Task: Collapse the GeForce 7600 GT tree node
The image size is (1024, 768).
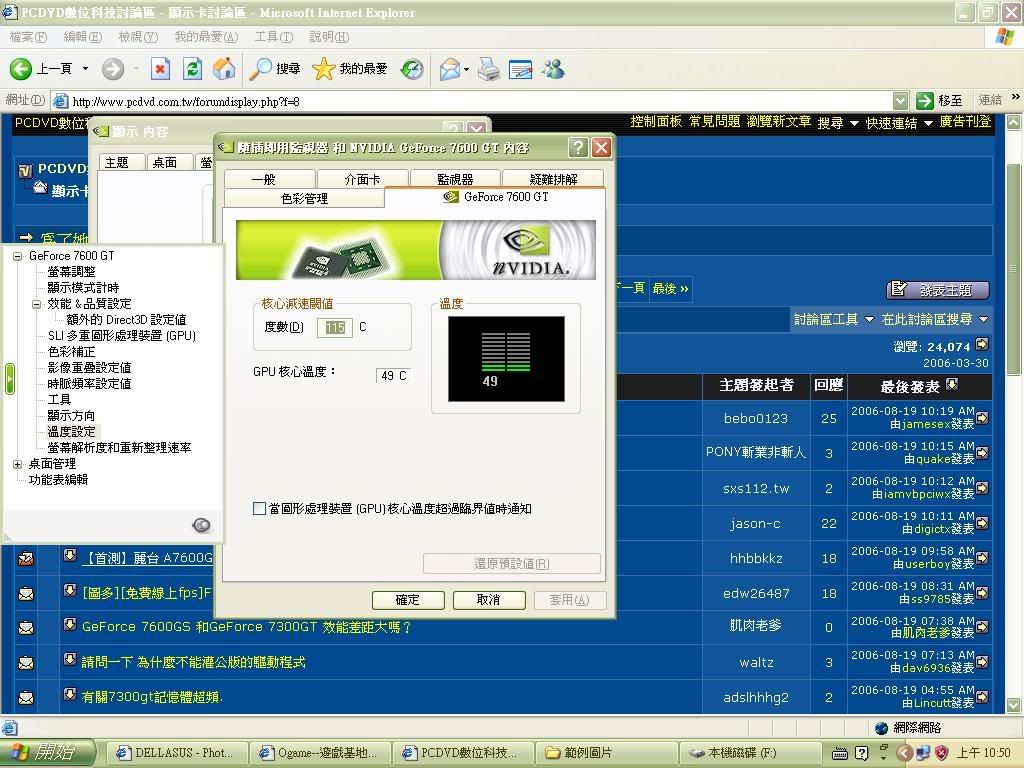Action: click(17, 256)
